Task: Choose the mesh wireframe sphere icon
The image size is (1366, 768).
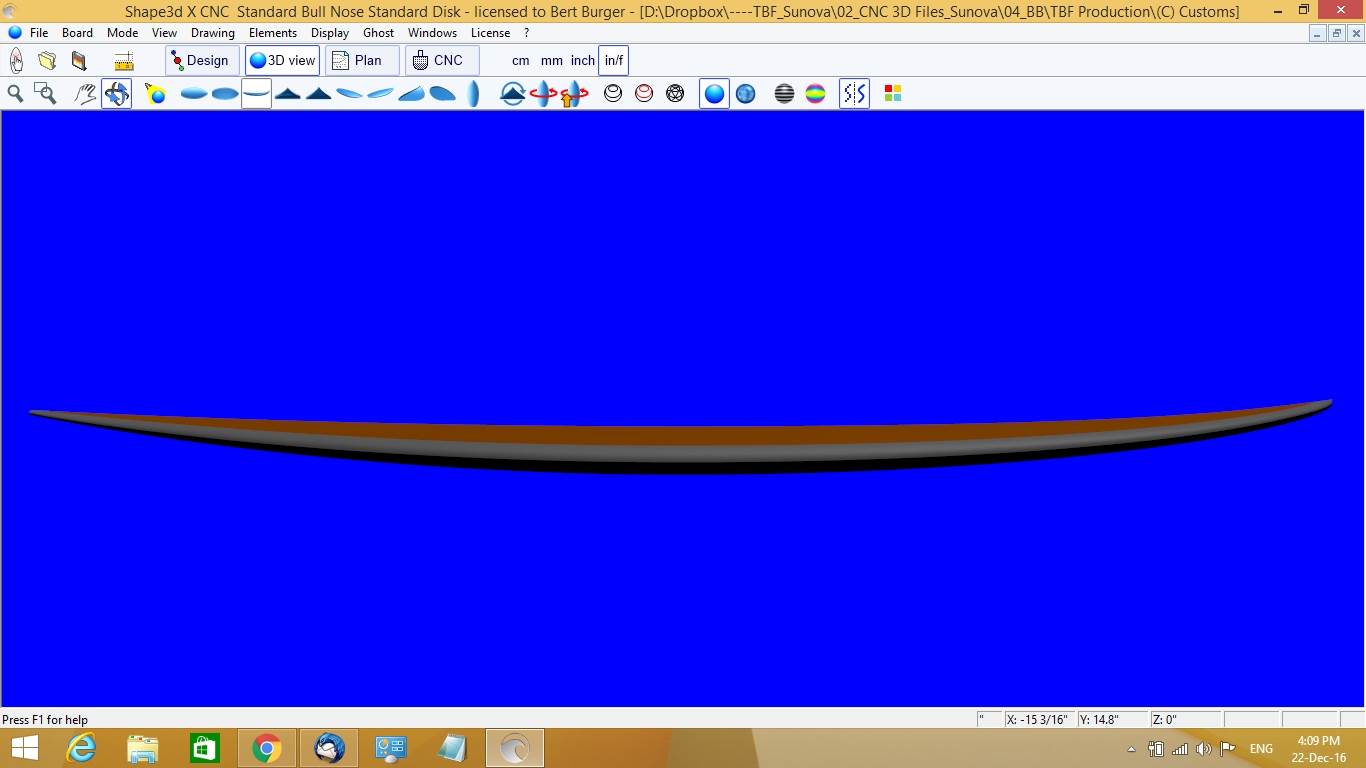Action: [675, 93]
